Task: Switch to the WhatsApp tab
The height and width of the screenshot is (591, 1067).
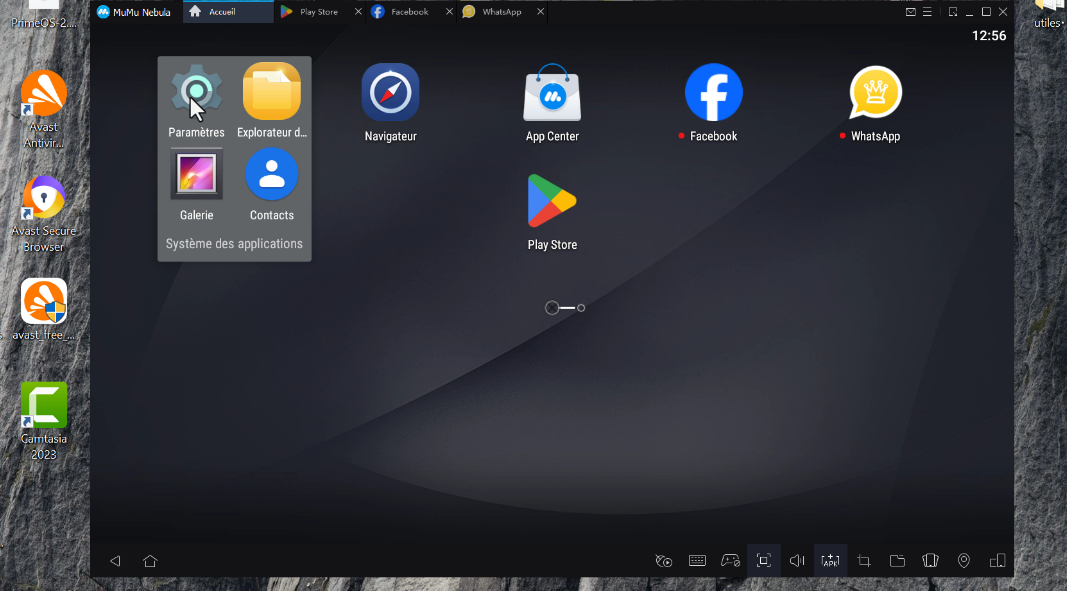Action: point(502,12)
